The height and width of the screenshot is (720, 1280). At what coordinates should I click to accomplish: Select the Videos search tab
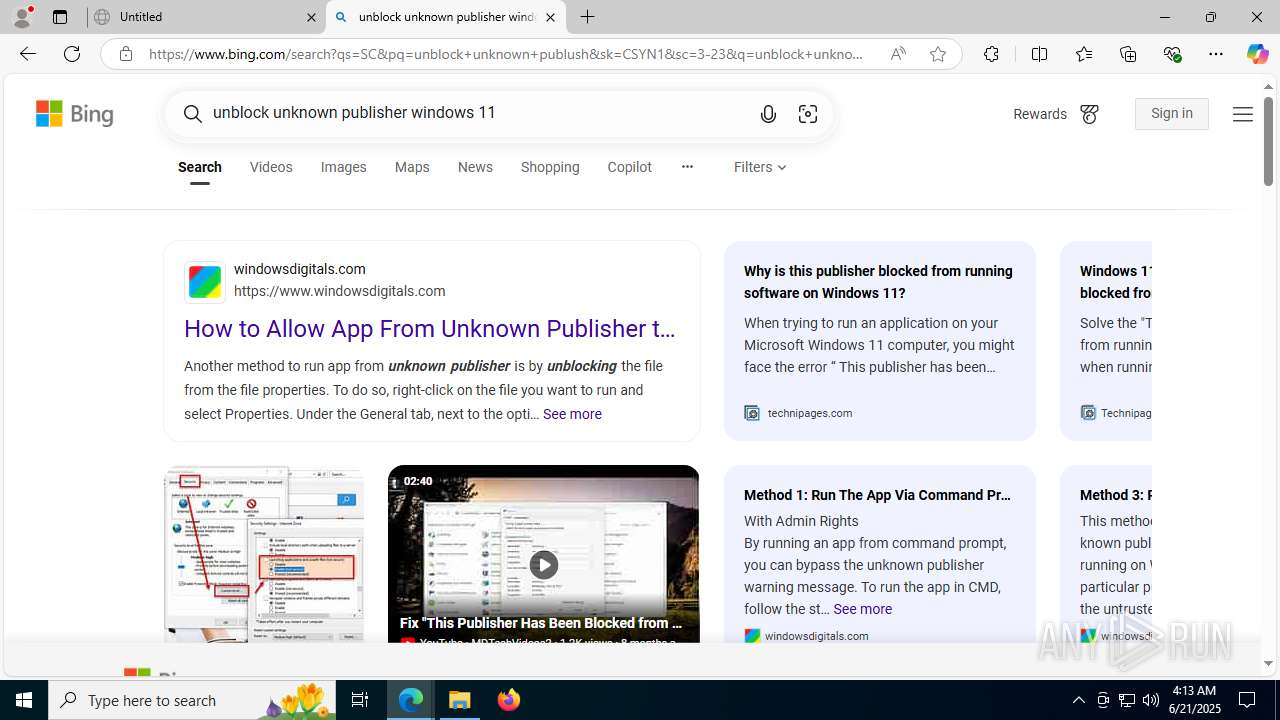[271, 167]
